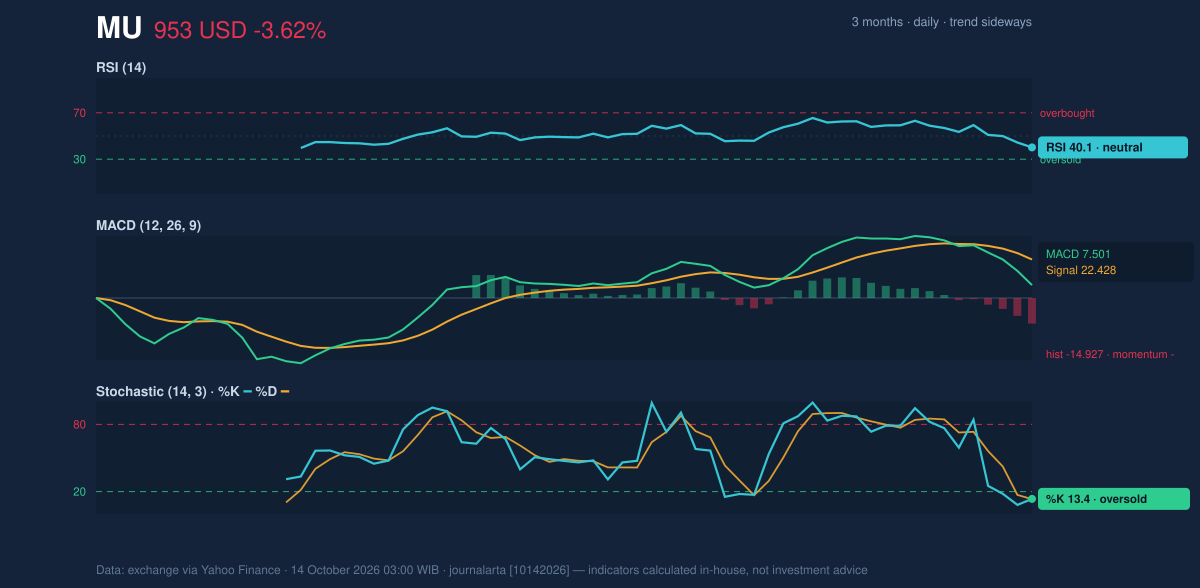Click the RSI 30 axis label

(x=79, y=159)
